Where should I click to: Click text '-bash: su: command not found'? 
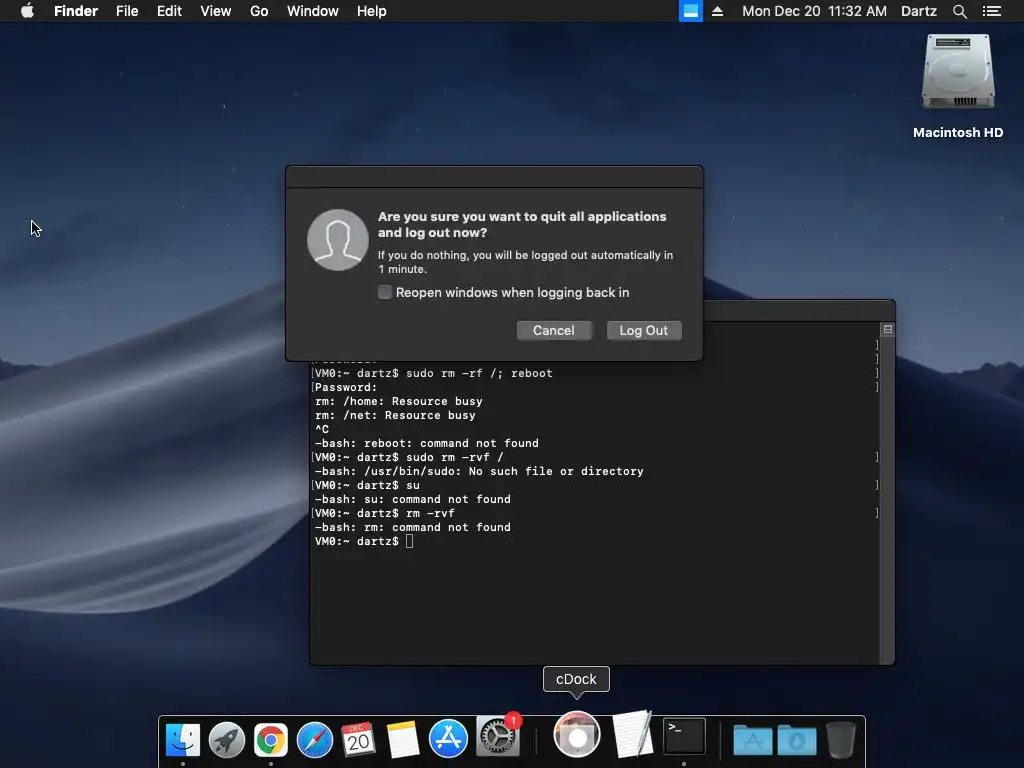click(413, 500)
